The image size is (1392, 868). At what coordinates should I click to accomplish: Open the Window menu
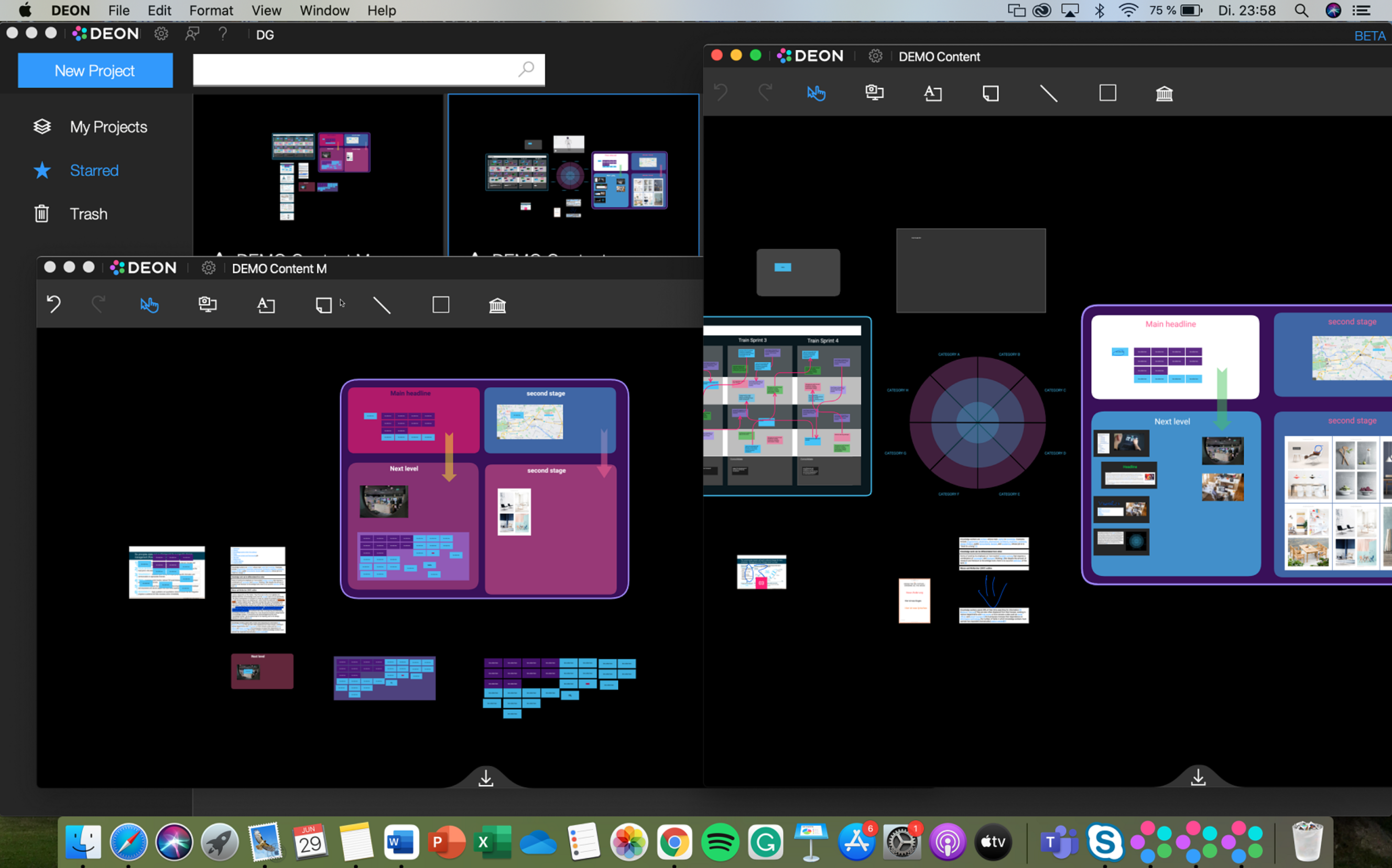324,10
